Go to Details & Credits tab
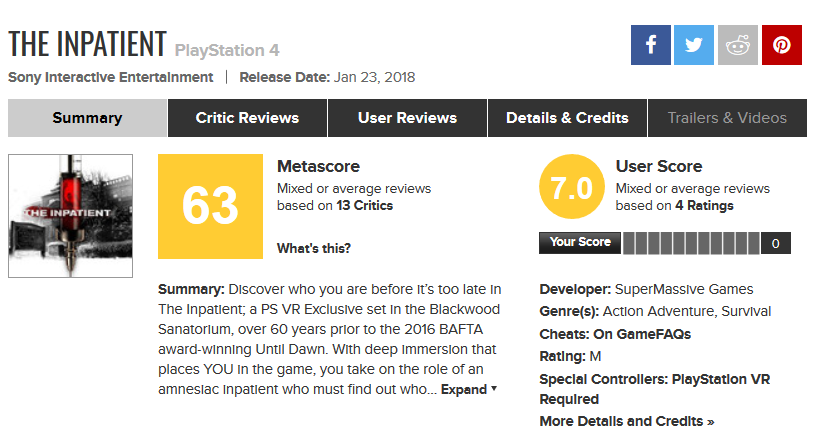The image size is (814, 437). (567, 118)
